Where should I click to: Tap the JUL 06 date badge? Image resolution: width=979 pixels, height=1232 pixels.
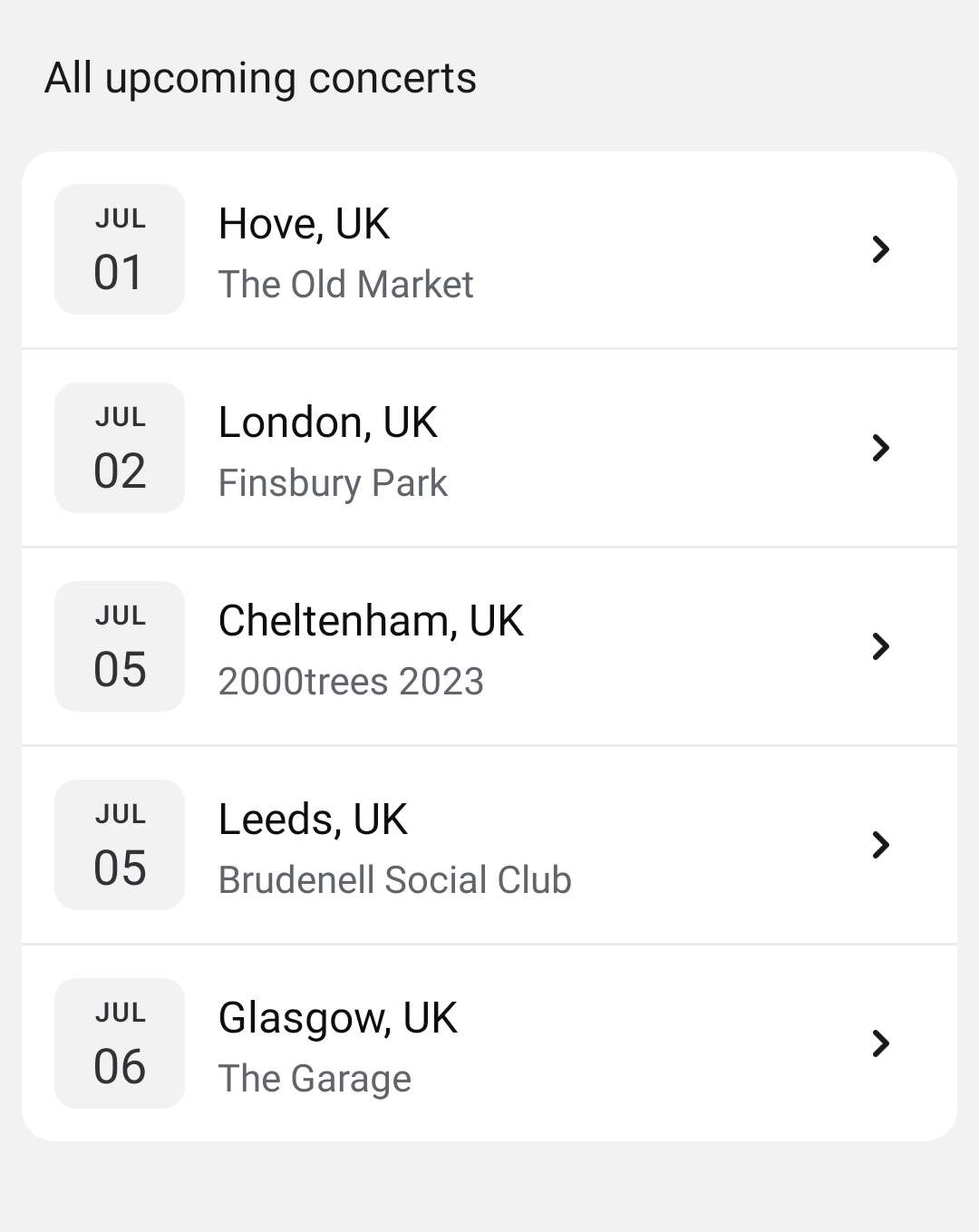pos(120,1043)
